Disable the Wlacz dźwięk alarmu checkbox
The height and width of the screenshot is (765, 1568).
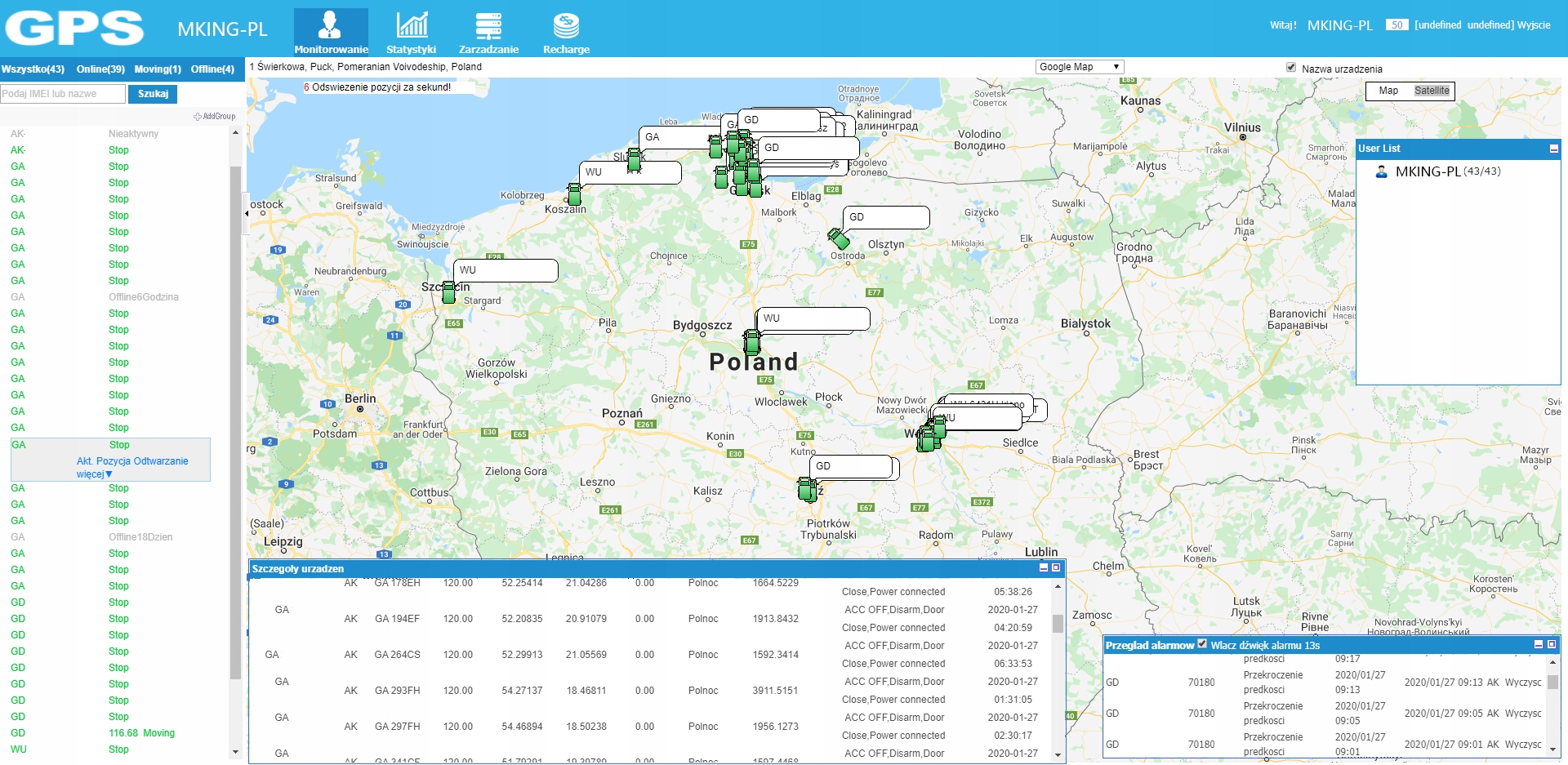[1202, 644]
